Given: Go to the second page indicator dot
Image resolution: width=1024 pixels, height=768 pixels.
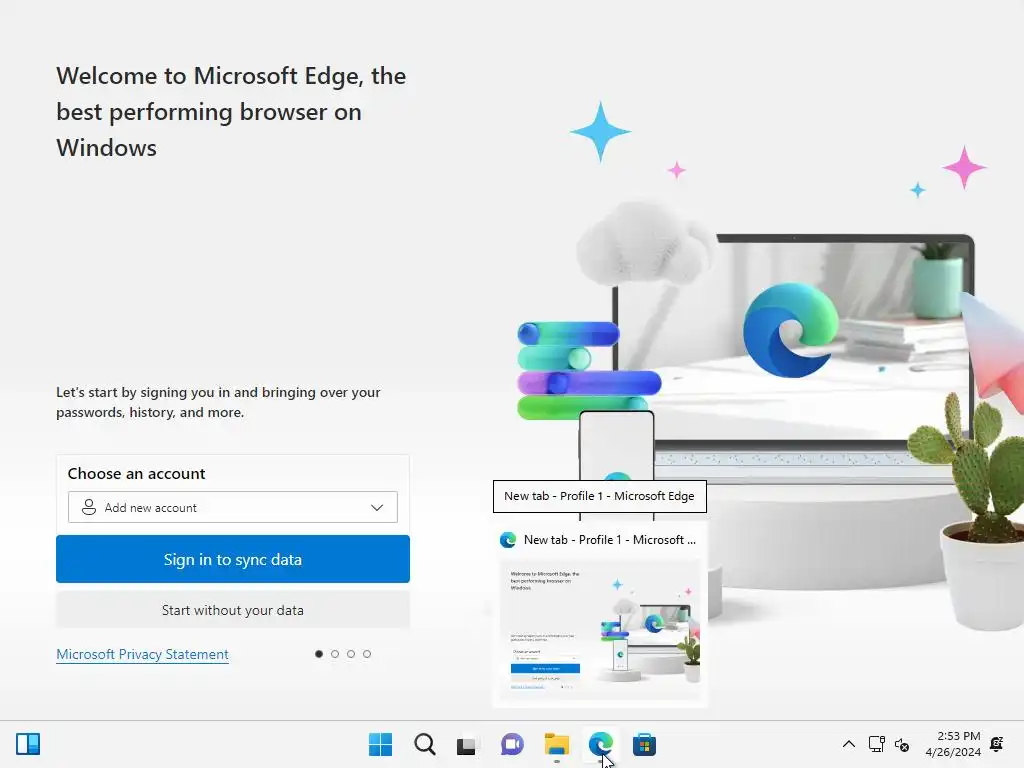Looking at the screenshot, I should [x=335, y=654].
